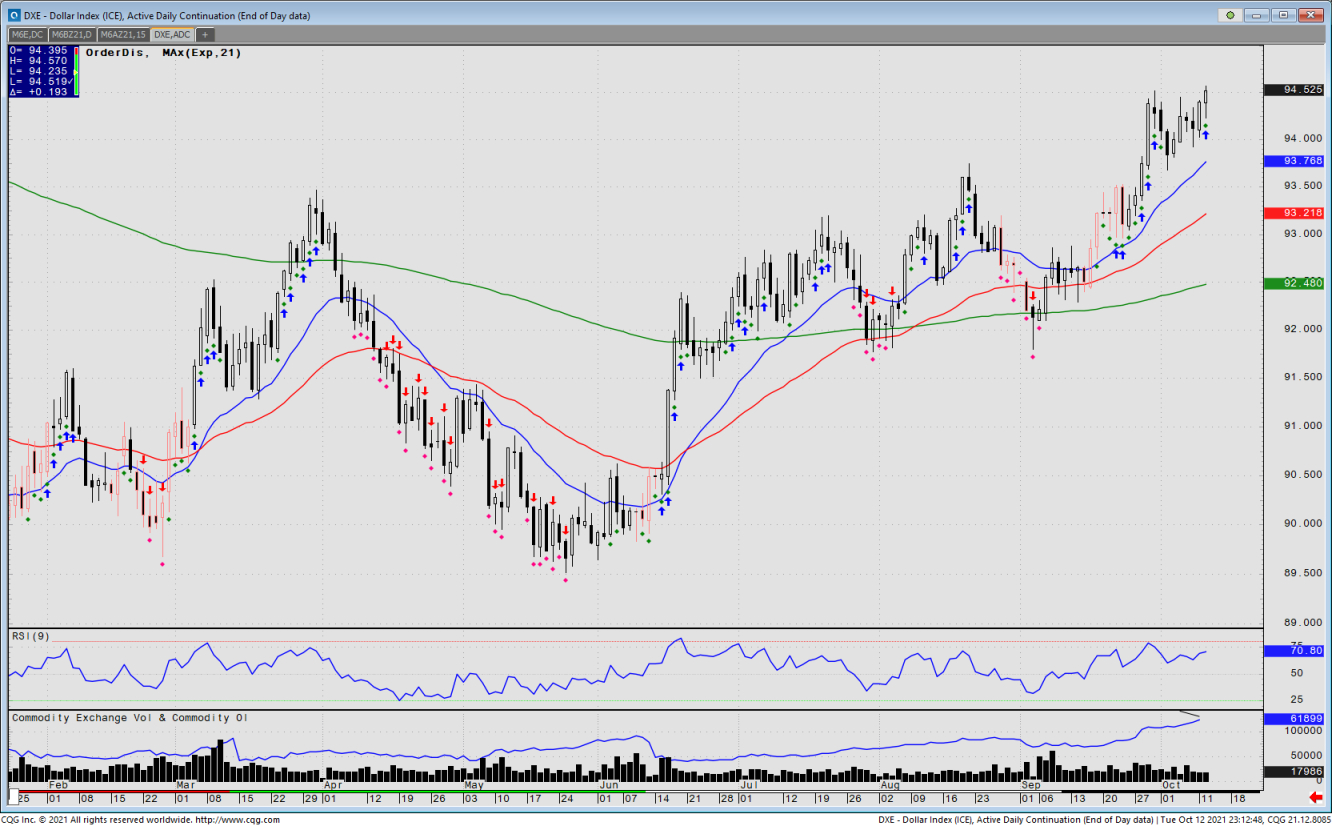Click the 61899 open interest value label

(x=1294, y=719)
